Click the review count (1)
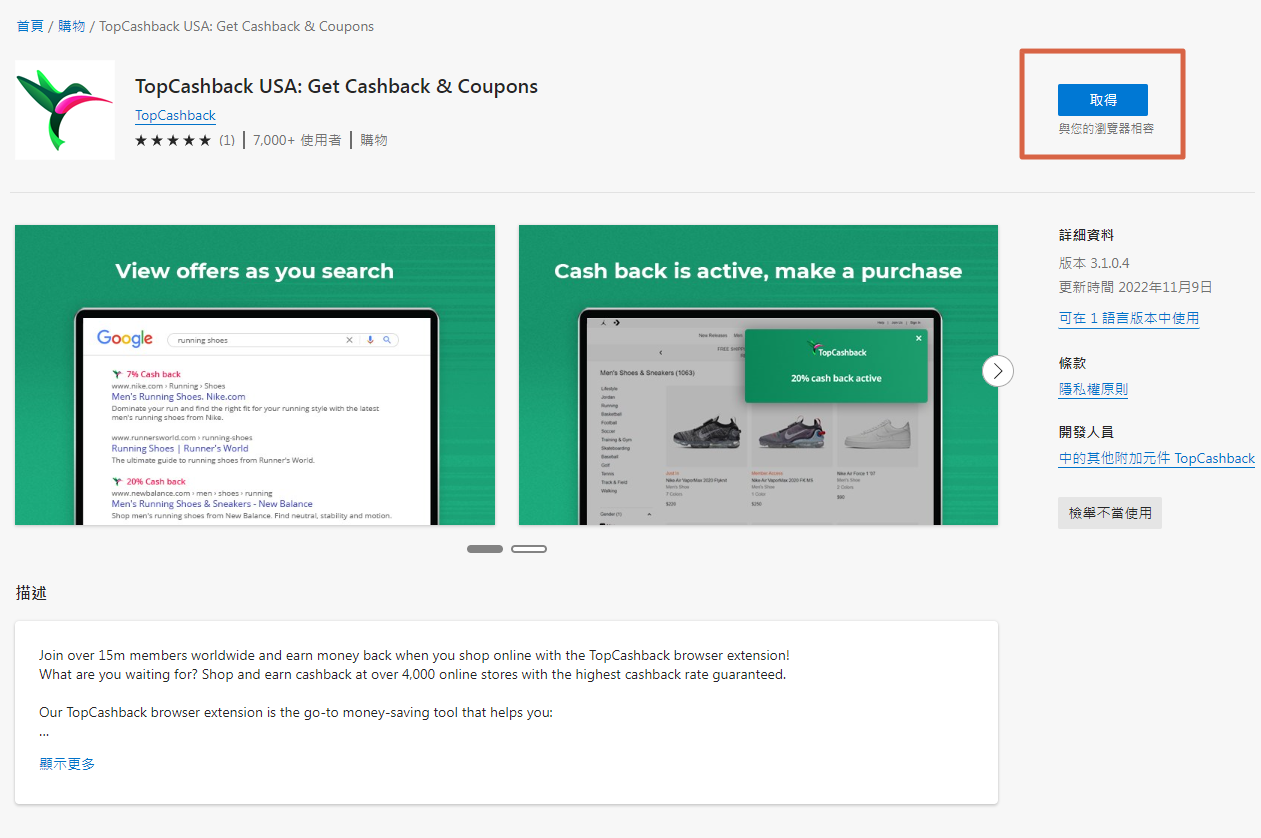Viewport: 1261px width, 838px height. (227, 140)
